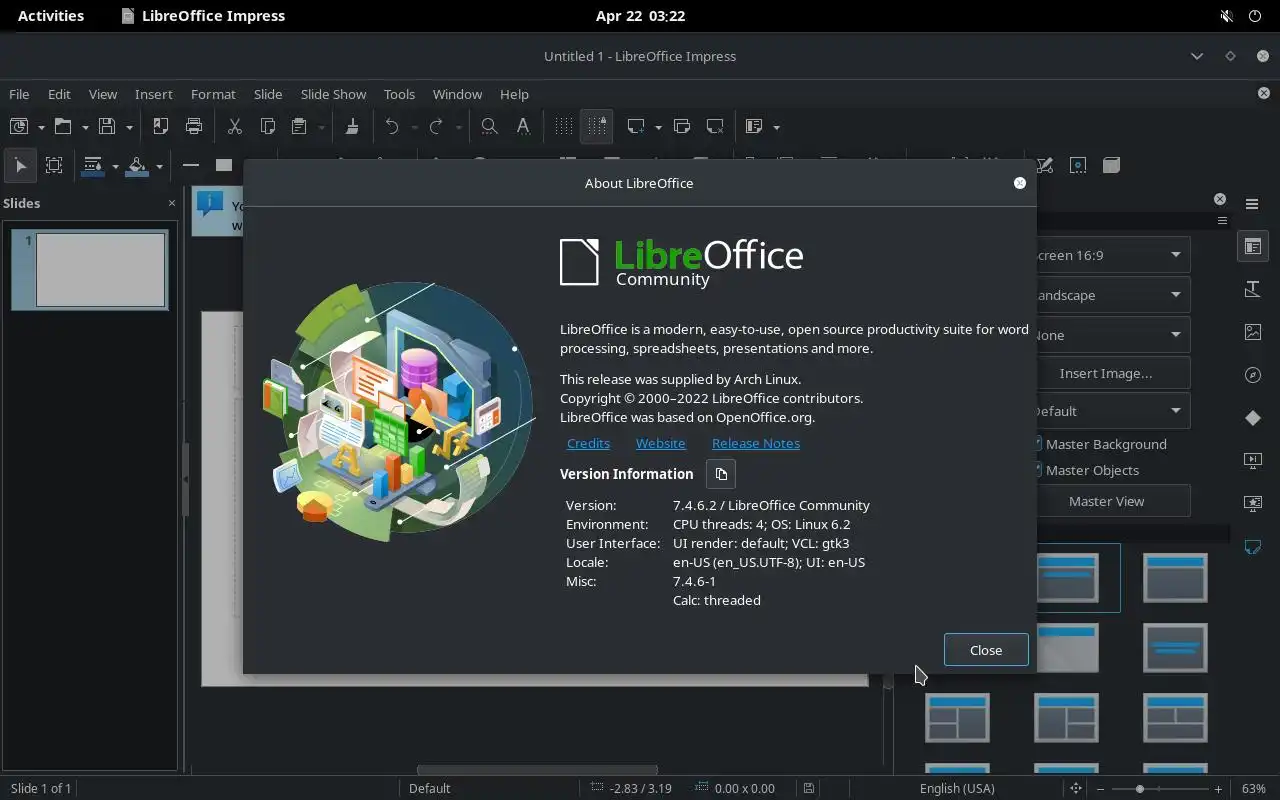
Task: Open the Open file dropdown arrow
Action: pyautogui.click(x=85, y=127)
